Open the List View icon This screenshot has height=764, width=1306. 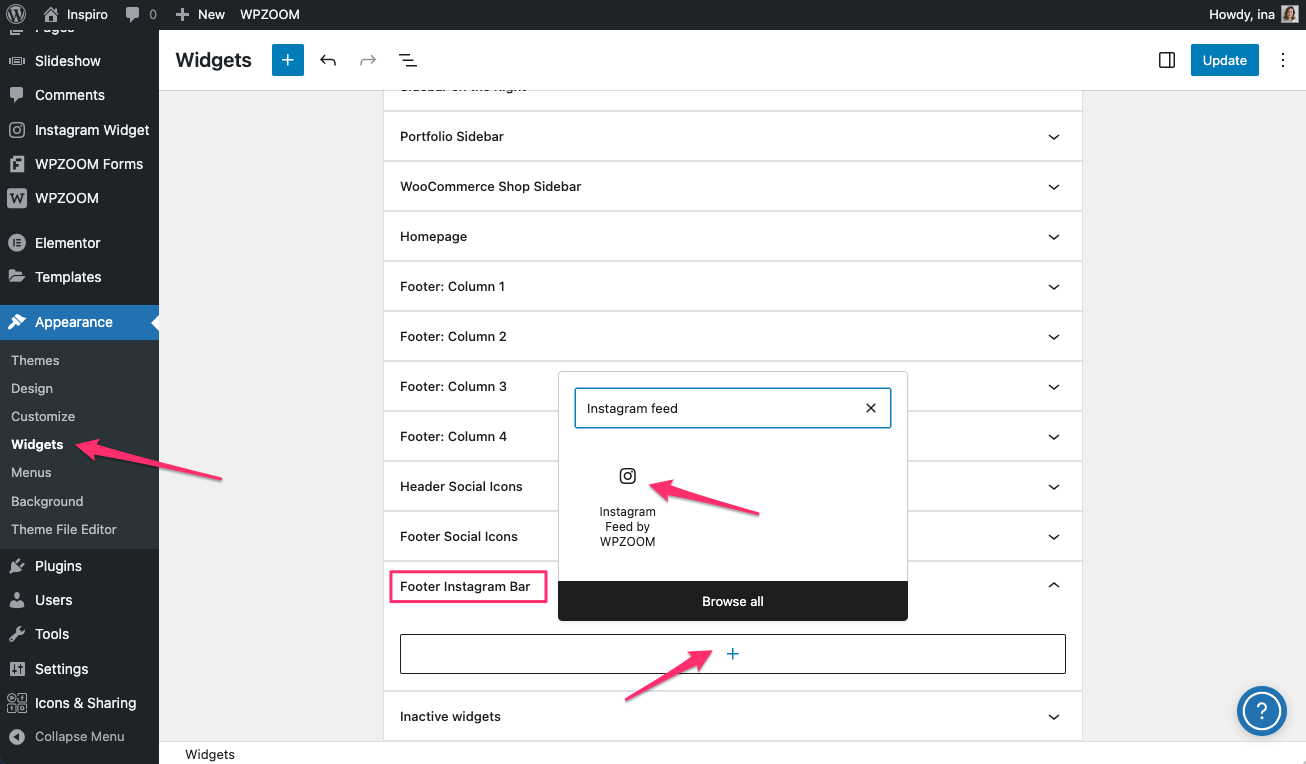[408, 60]
